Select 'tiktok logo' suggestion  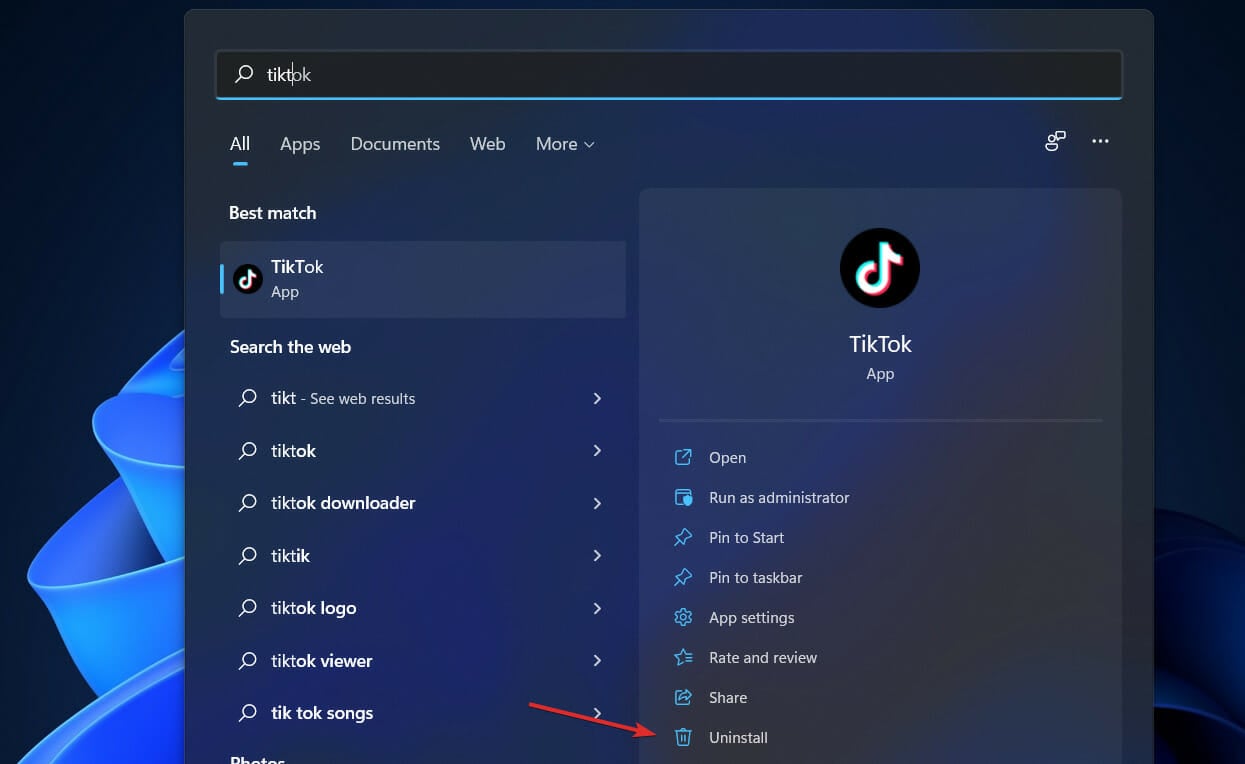pyautogui.click(x=423, y=608)
